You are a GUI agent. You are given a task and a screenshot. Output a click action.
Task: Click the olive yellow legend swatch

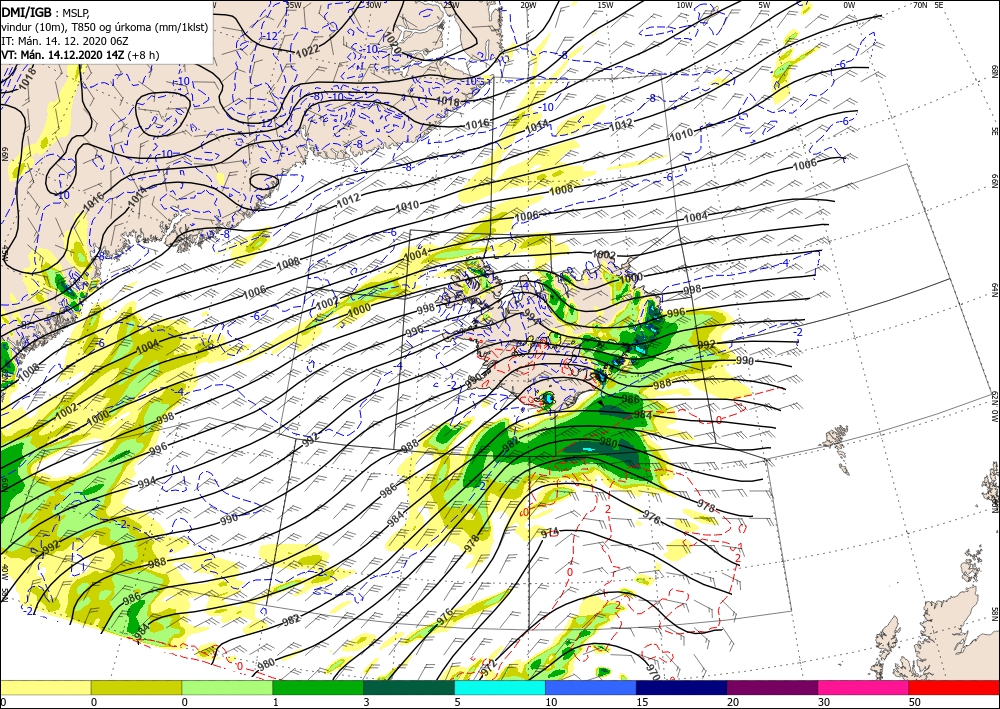coord(136,687)
